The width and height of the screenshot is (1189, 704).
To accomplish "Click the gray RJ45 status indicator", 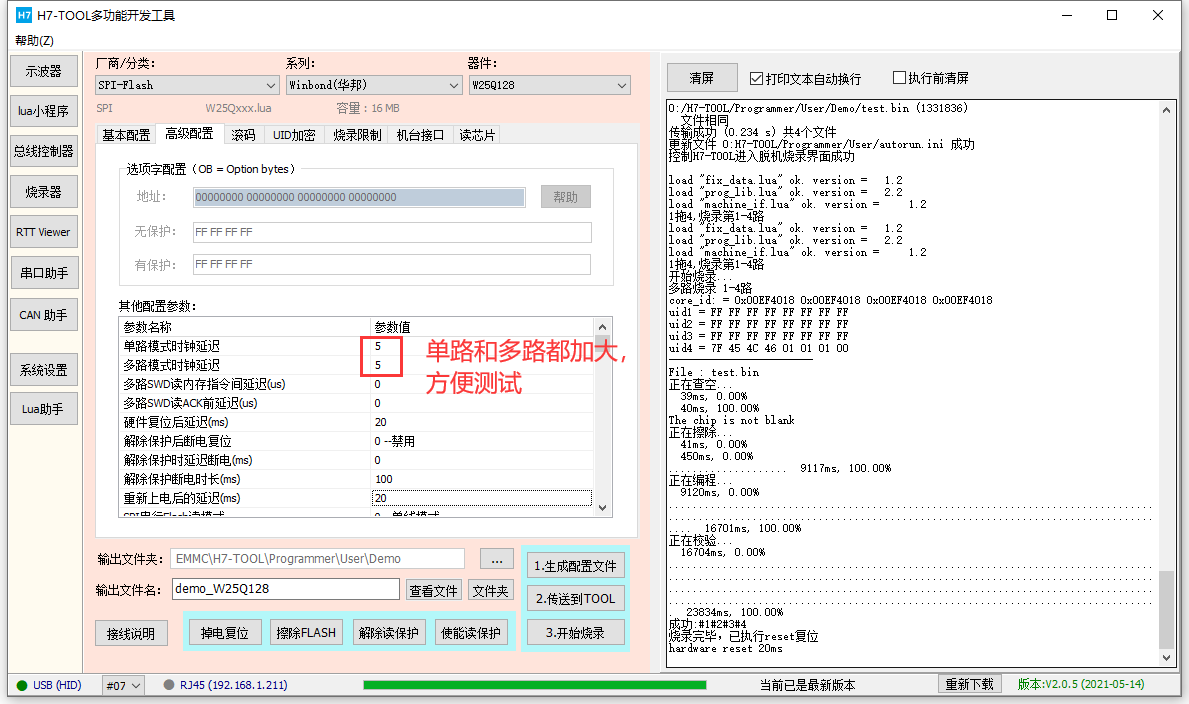I will (169, 684).
